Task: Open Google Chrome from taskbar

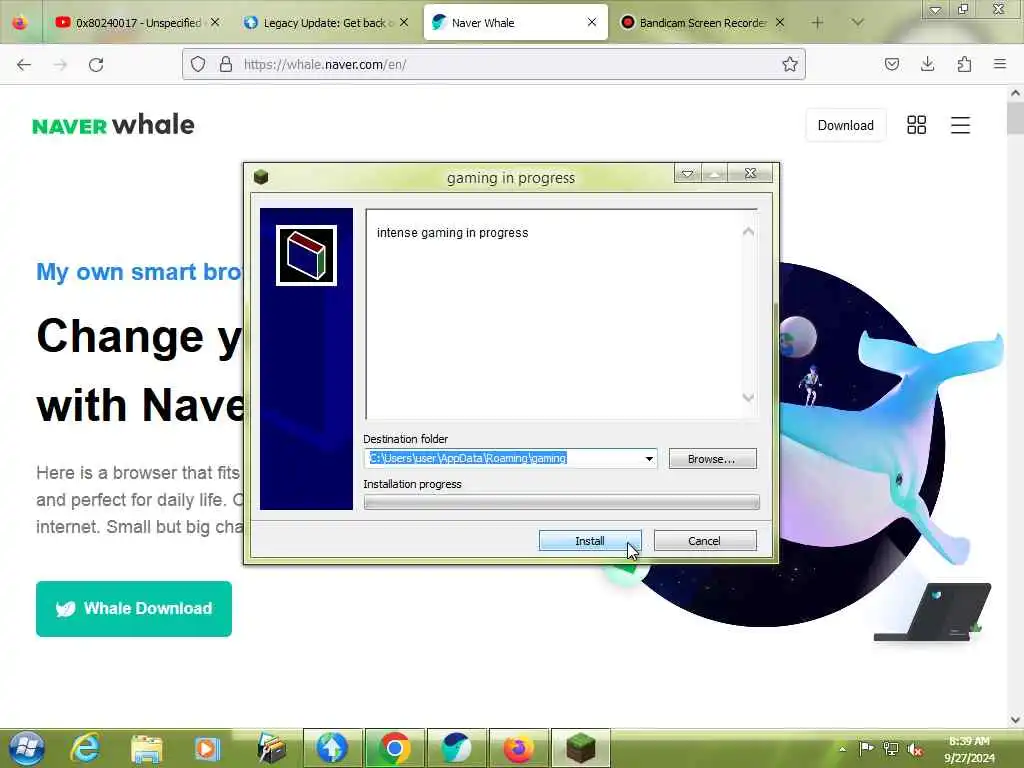Action: tap(394, 748)
